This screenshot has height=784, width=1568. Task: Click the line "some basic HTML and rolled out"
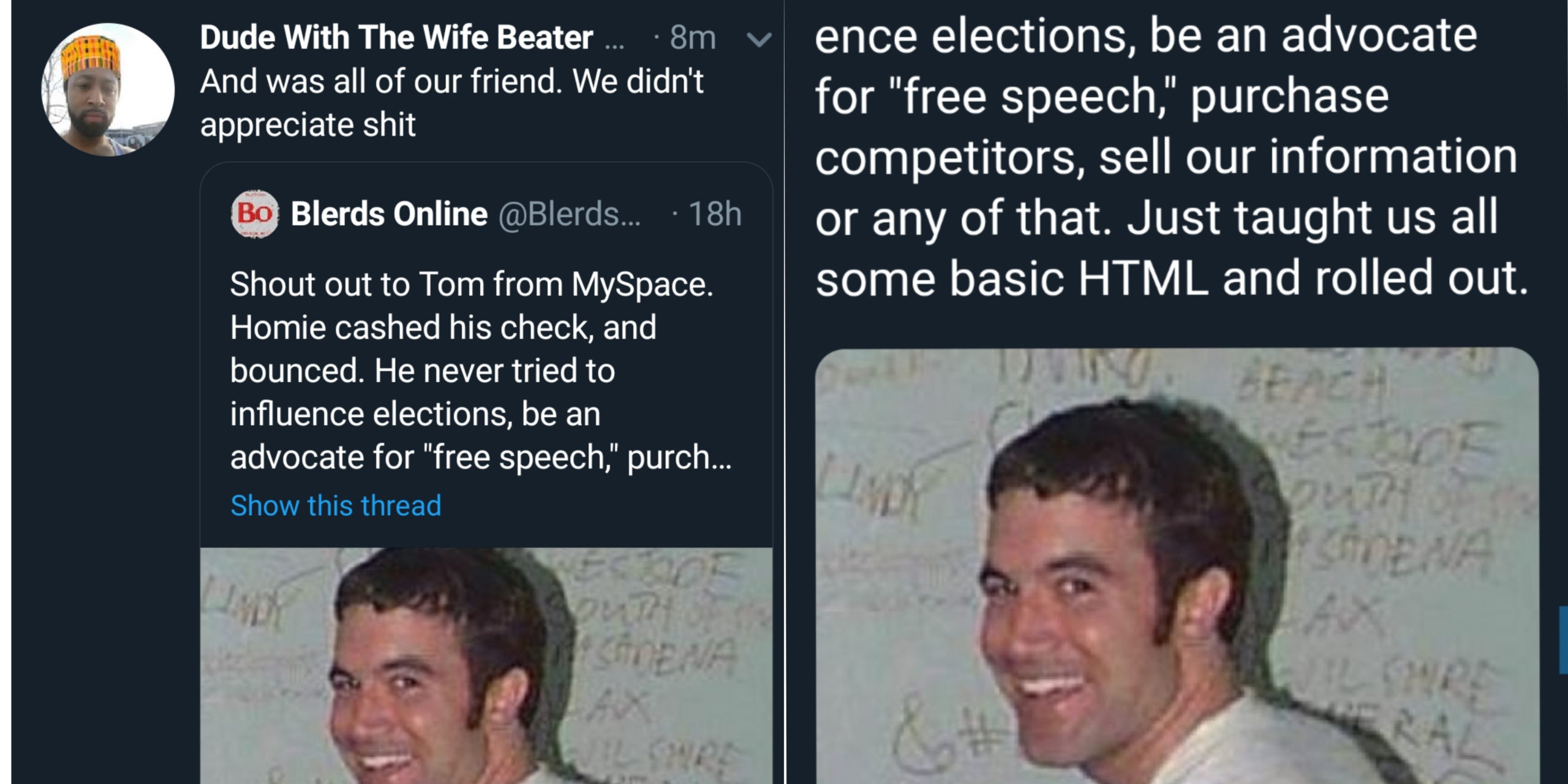tap(1171, 278)
